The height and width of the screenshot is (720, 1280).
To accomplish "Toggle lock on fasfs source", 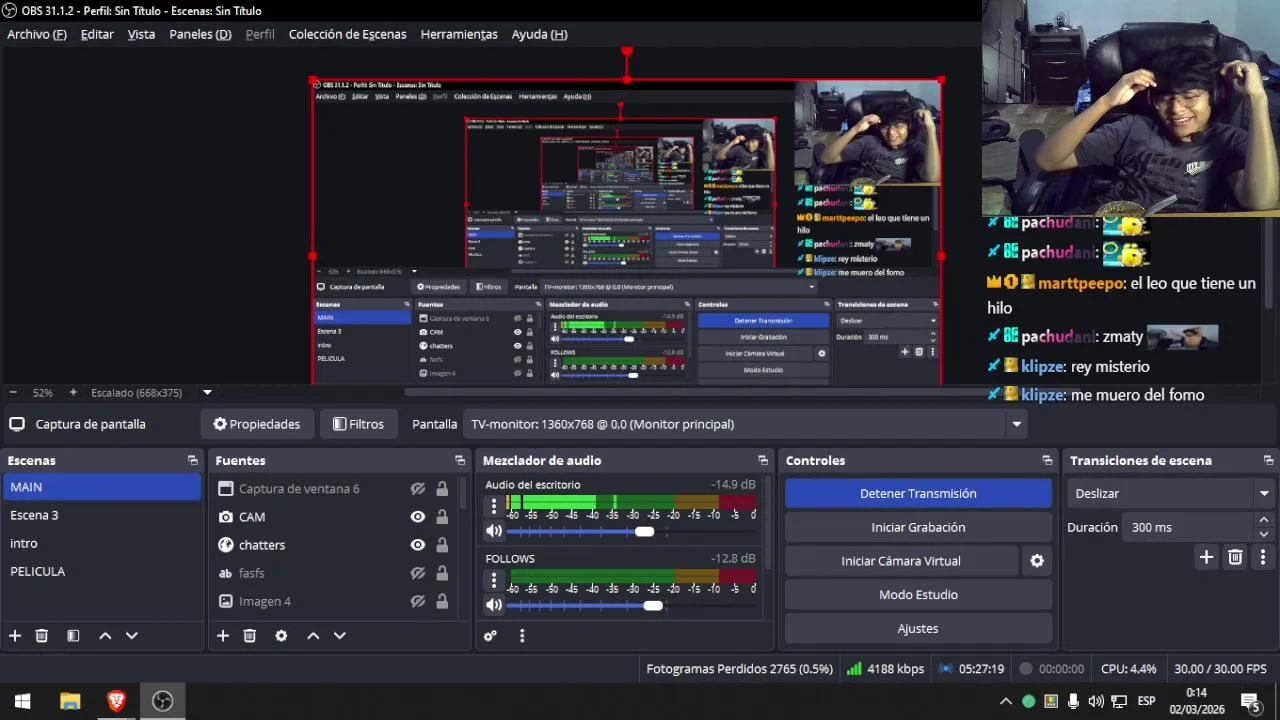I will coord(442,573).
